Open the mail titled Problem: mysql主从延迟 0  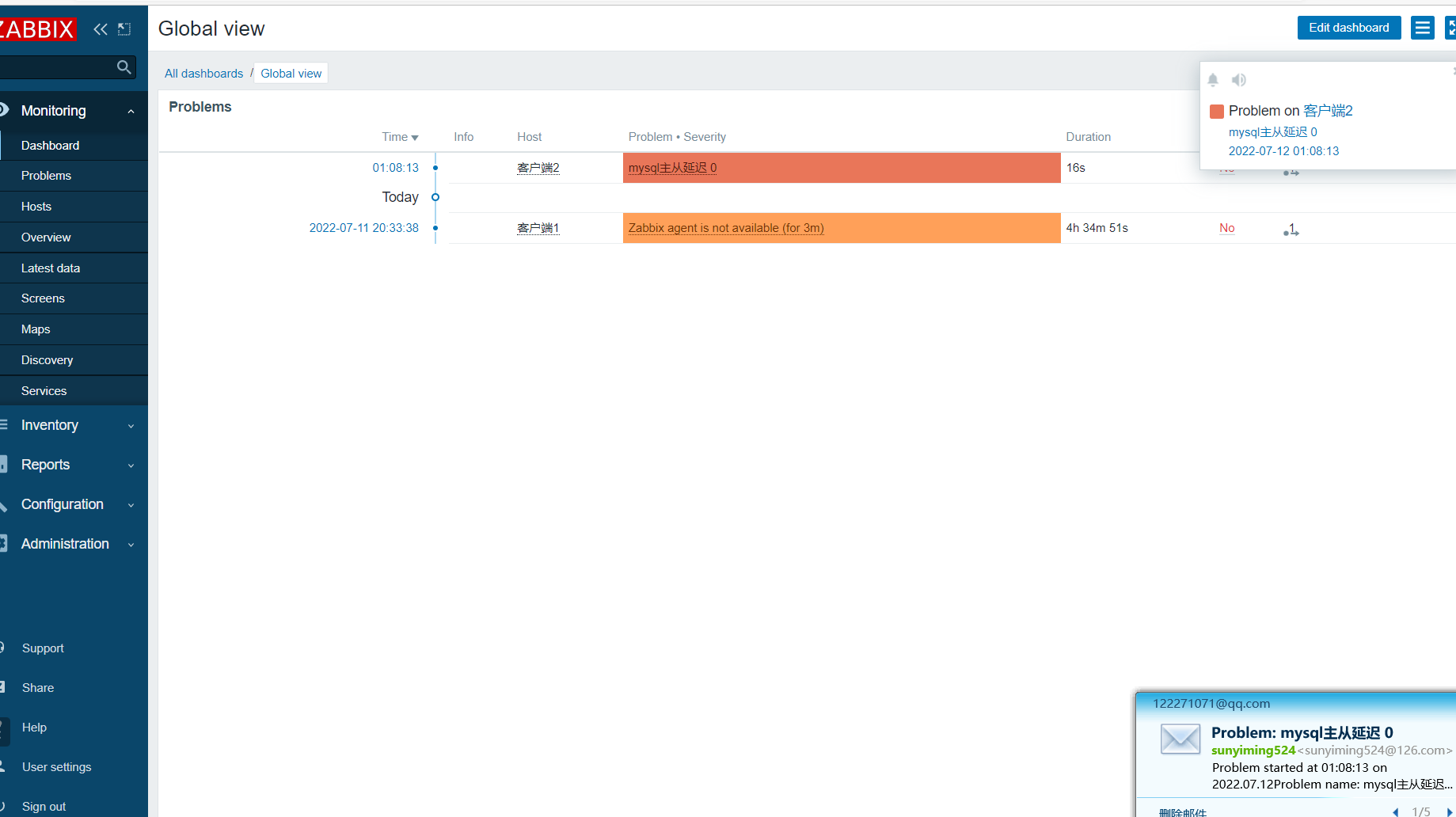(1302, 733)
